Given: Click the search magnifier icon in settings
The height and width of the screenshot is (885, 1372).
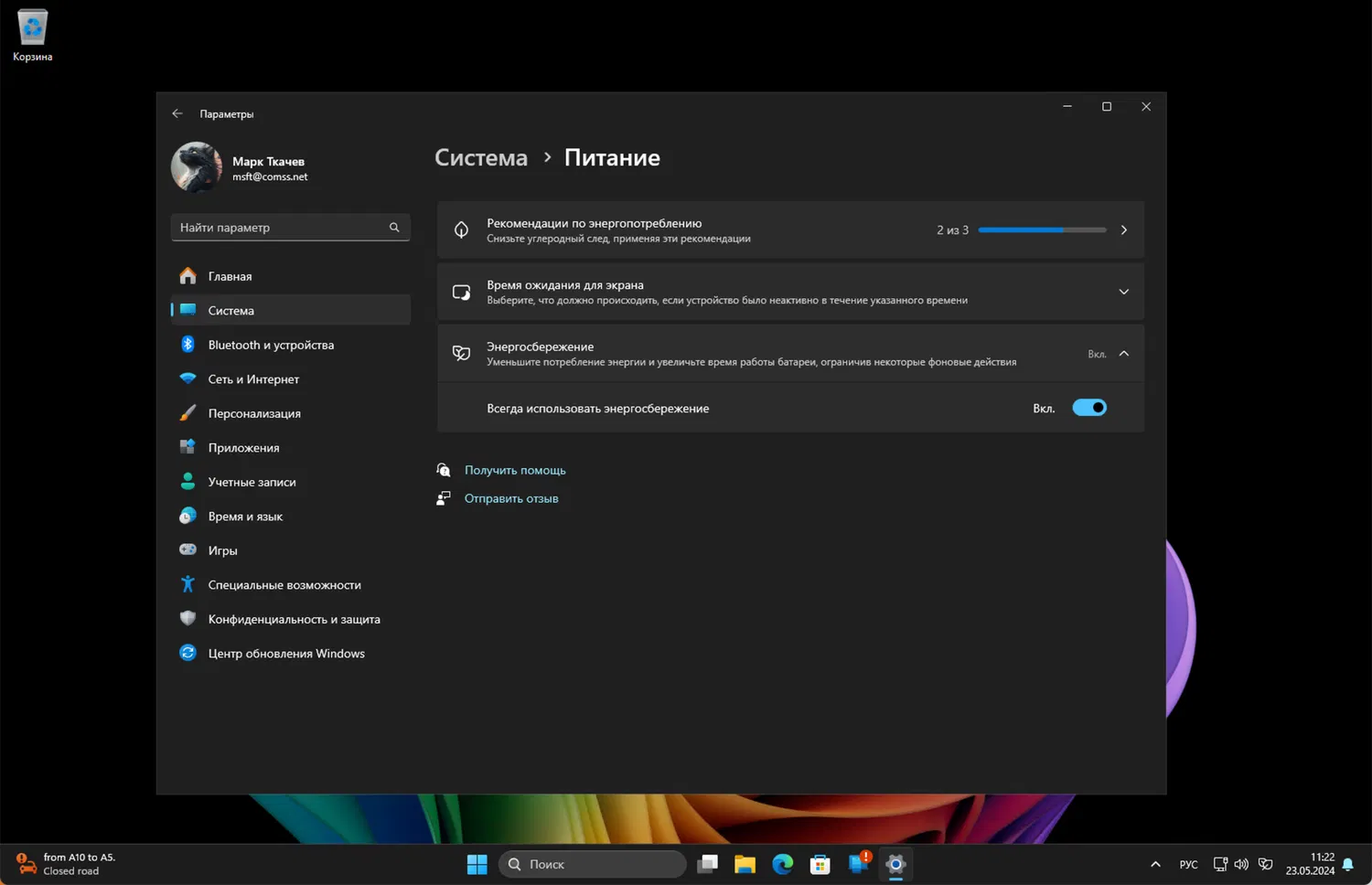Looking at the screenshot, I should pyautogui.click(x=394, y=228).
